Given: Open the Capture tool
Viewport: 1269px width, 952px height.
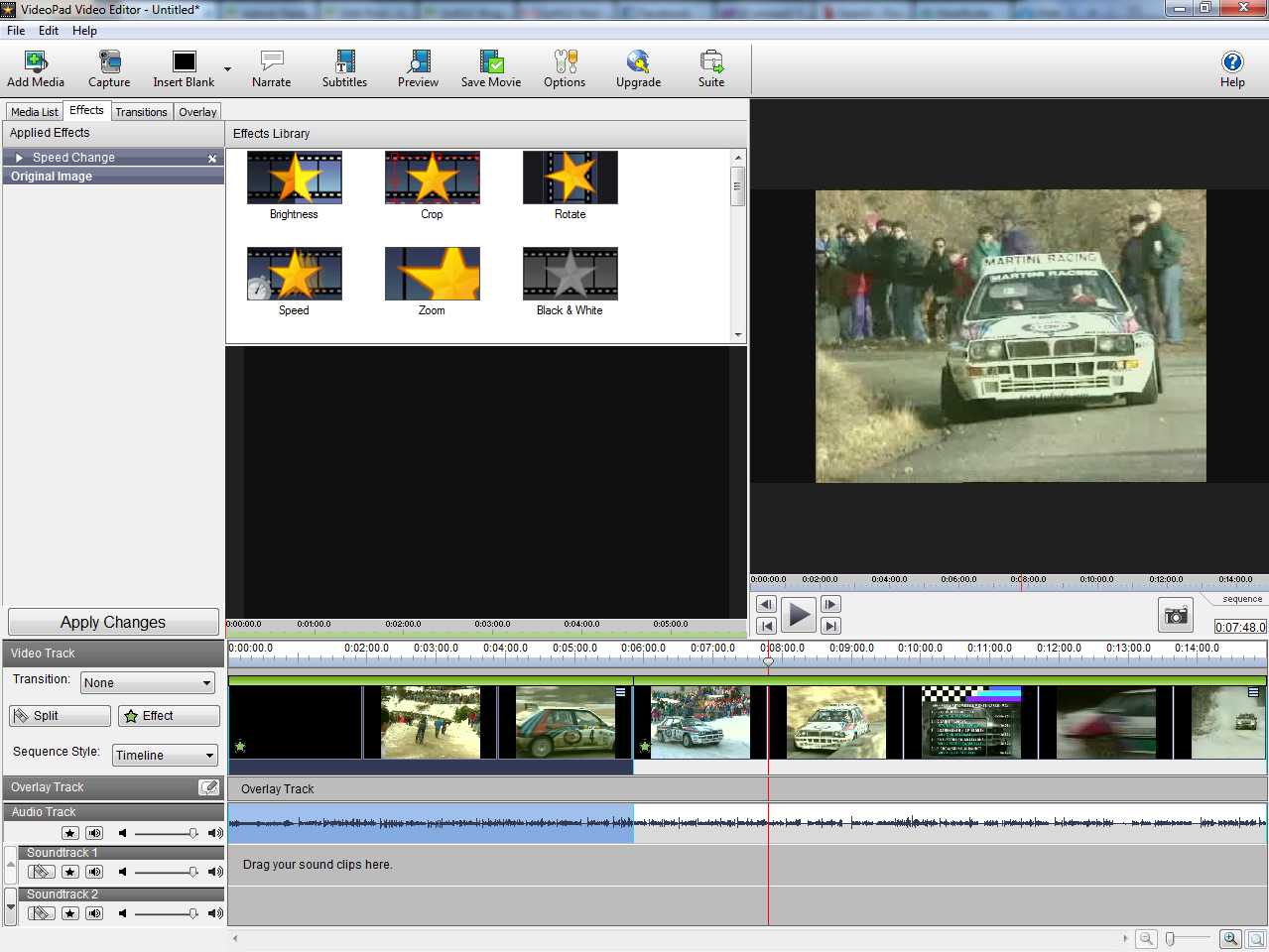Looking at the screenshot, I should 109,62.
